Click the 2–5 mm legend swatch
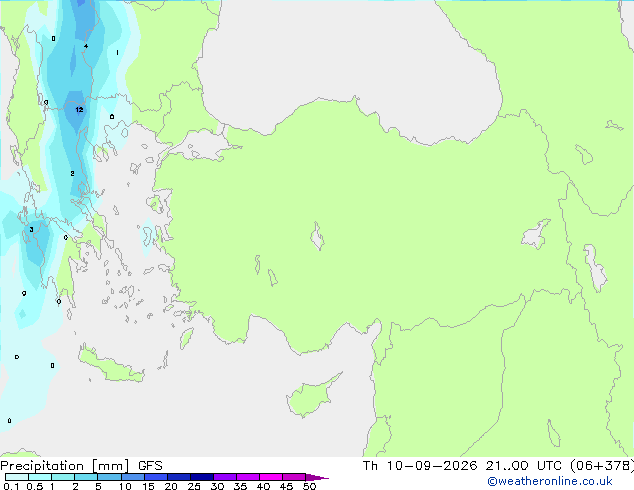 (x=86, y=477)
